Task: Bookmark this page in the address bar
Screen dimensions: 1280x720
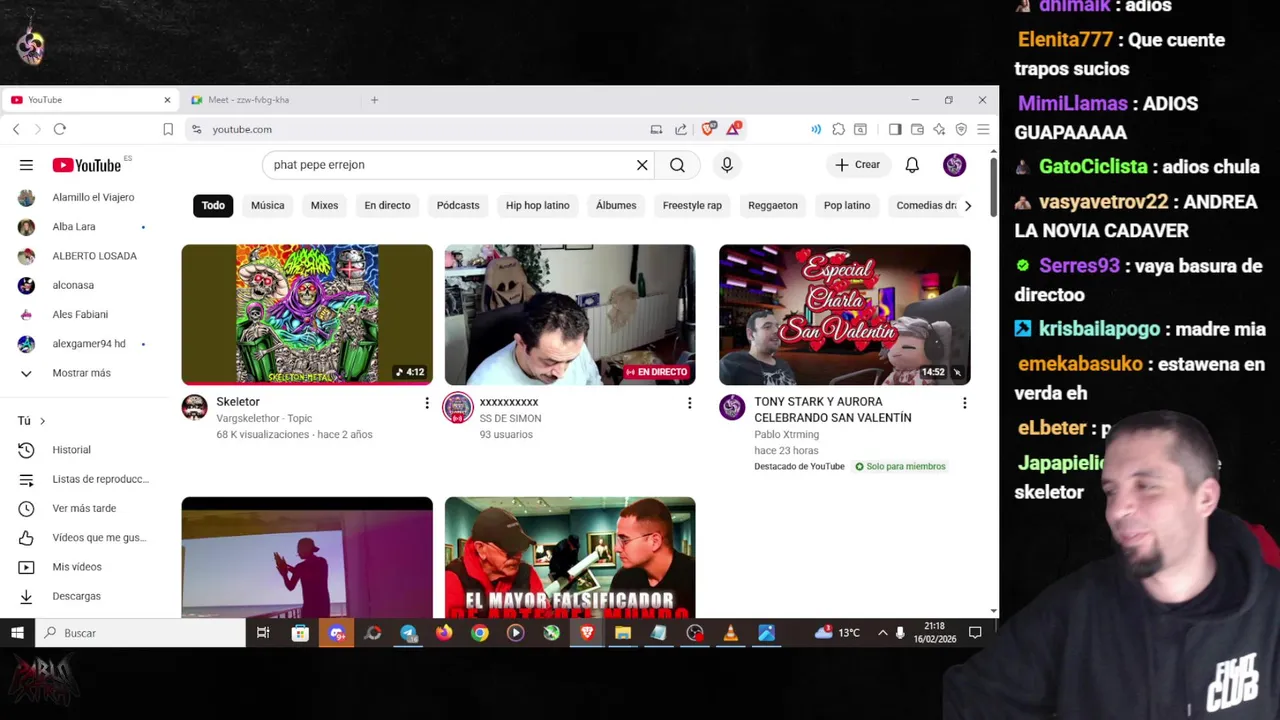Action: 168,129
